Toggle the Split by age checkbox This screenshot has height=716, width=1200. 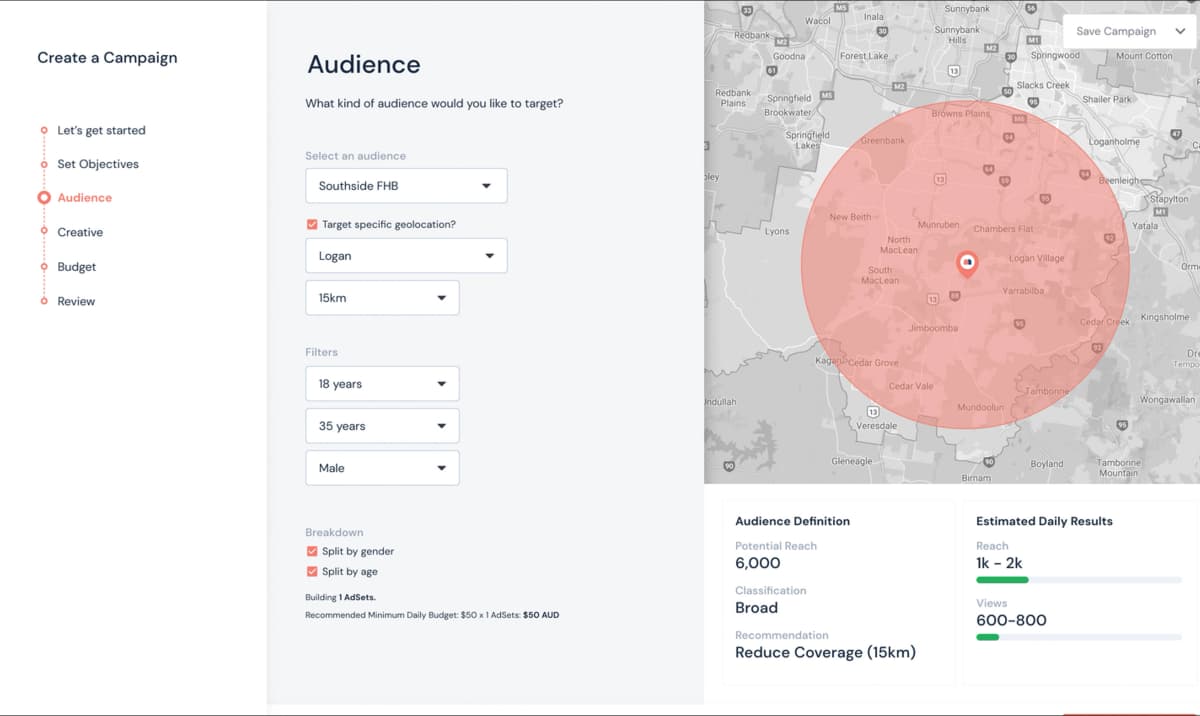pyautogui.click(x=312, y=572)
